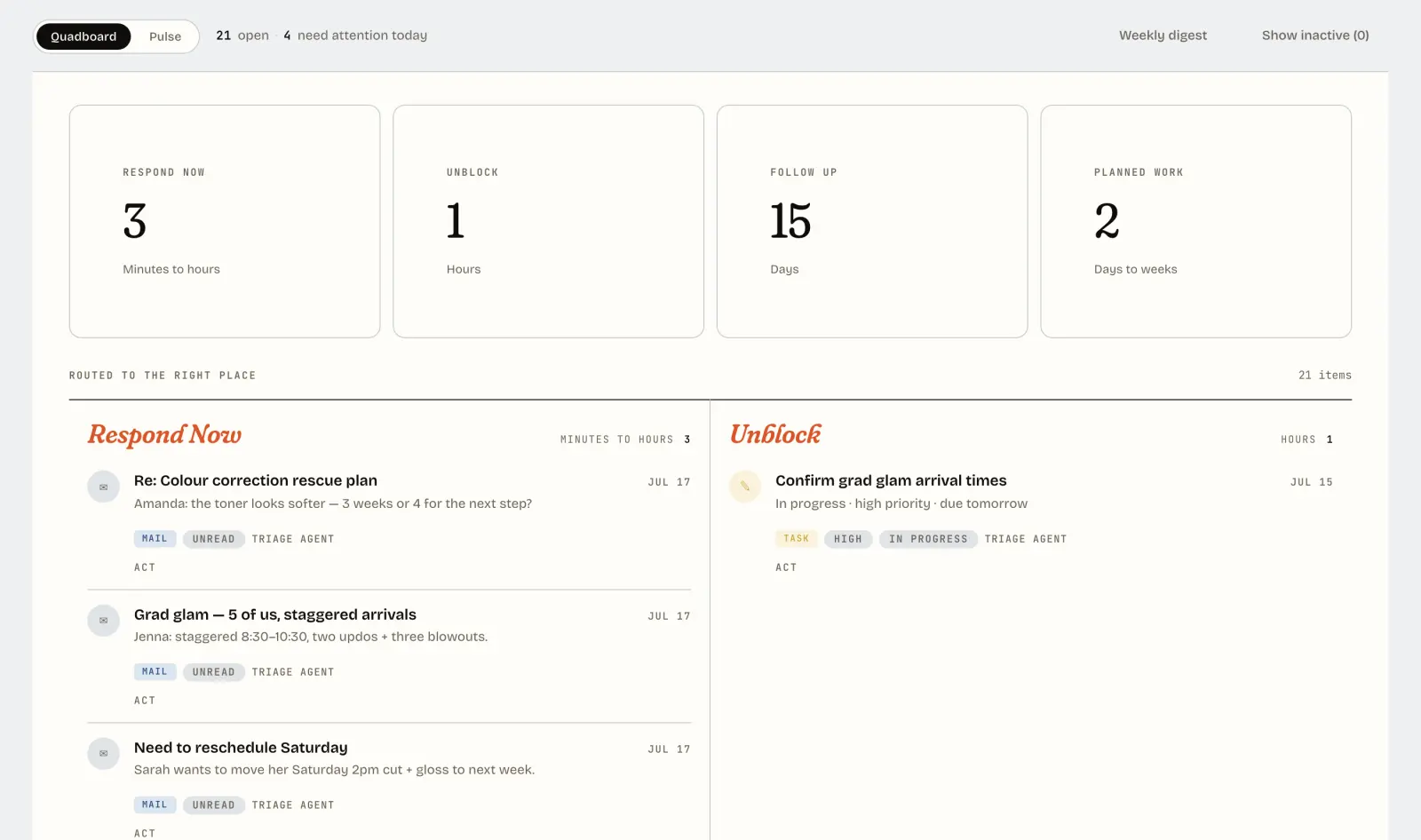Click TRIAGE AGENT on Colour correction rescue plan
The width and height of the screenshot is (1421, 840).
click(x=293, y=539)
